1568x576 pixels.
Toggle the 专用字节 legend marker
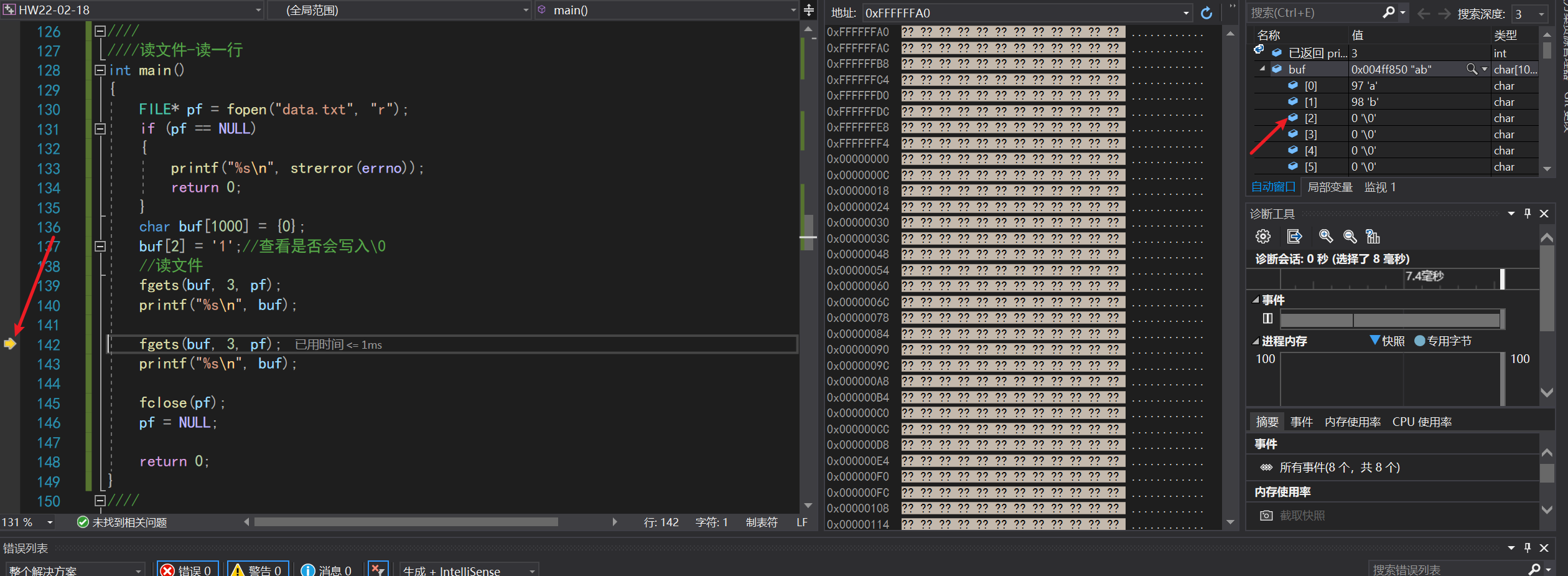click(x=1419, y=341)
